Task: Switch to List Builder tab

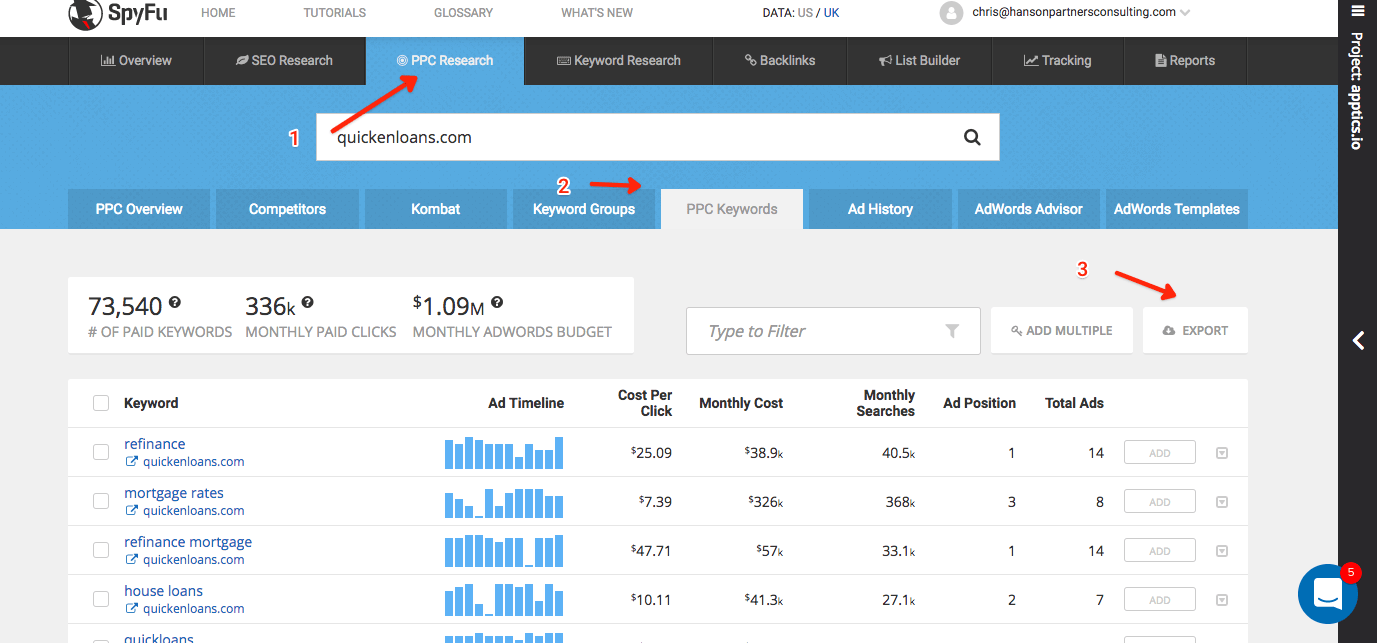Action: click(919, 61)
